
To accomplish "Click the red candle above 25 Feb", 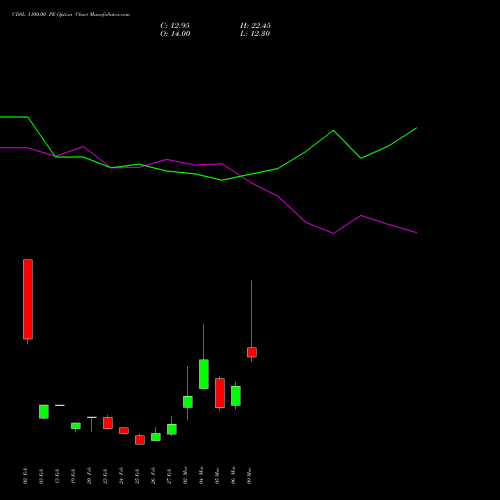I will [x=140, y=440].
